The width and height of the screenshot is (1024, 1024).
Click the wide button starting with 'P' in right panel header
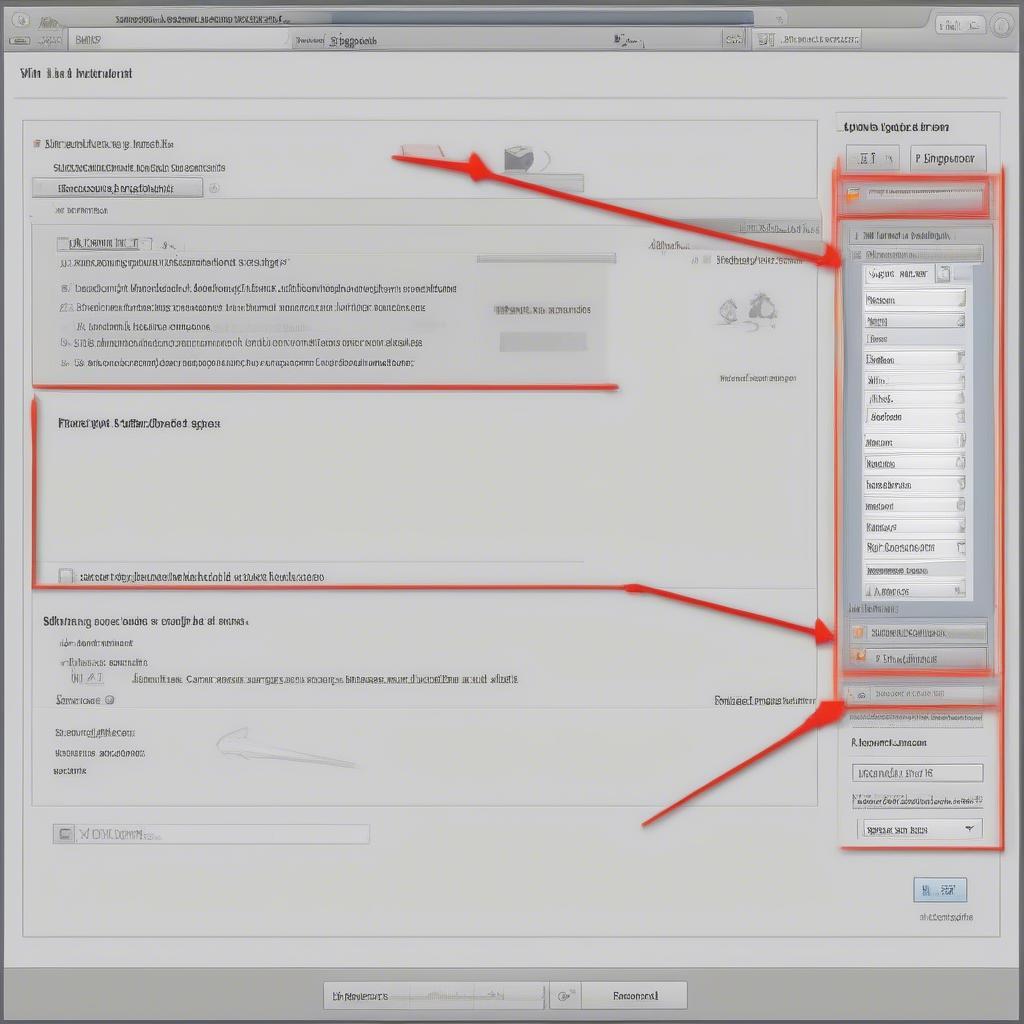pyautogui.click(x=948, y=158)
